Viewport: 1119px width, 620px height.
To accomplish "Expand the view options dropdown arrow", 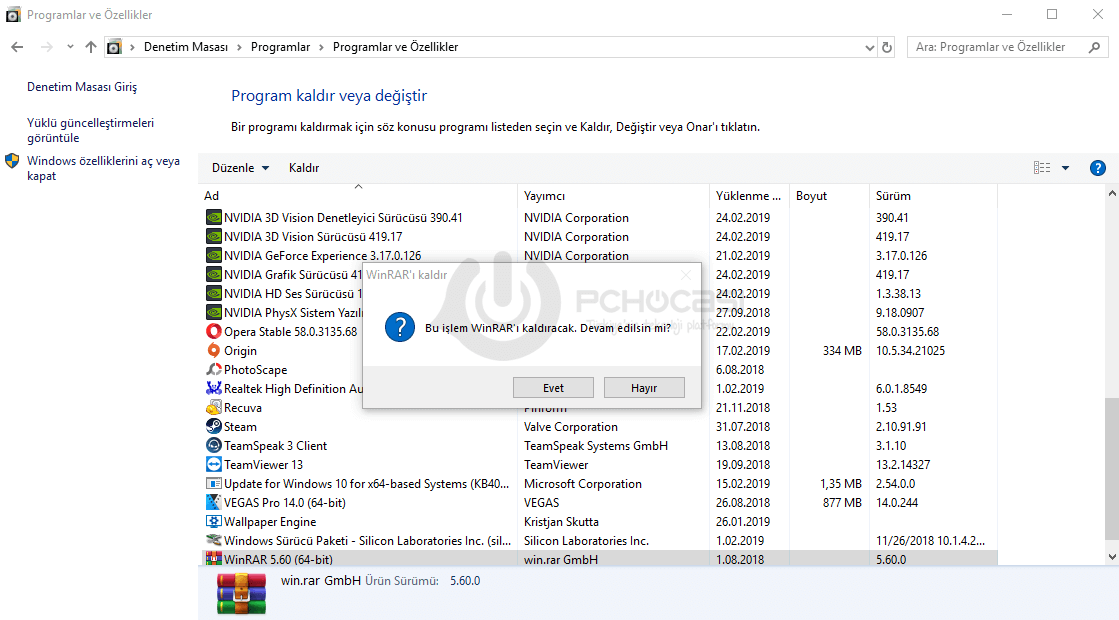I will (x=1065, y=168).
